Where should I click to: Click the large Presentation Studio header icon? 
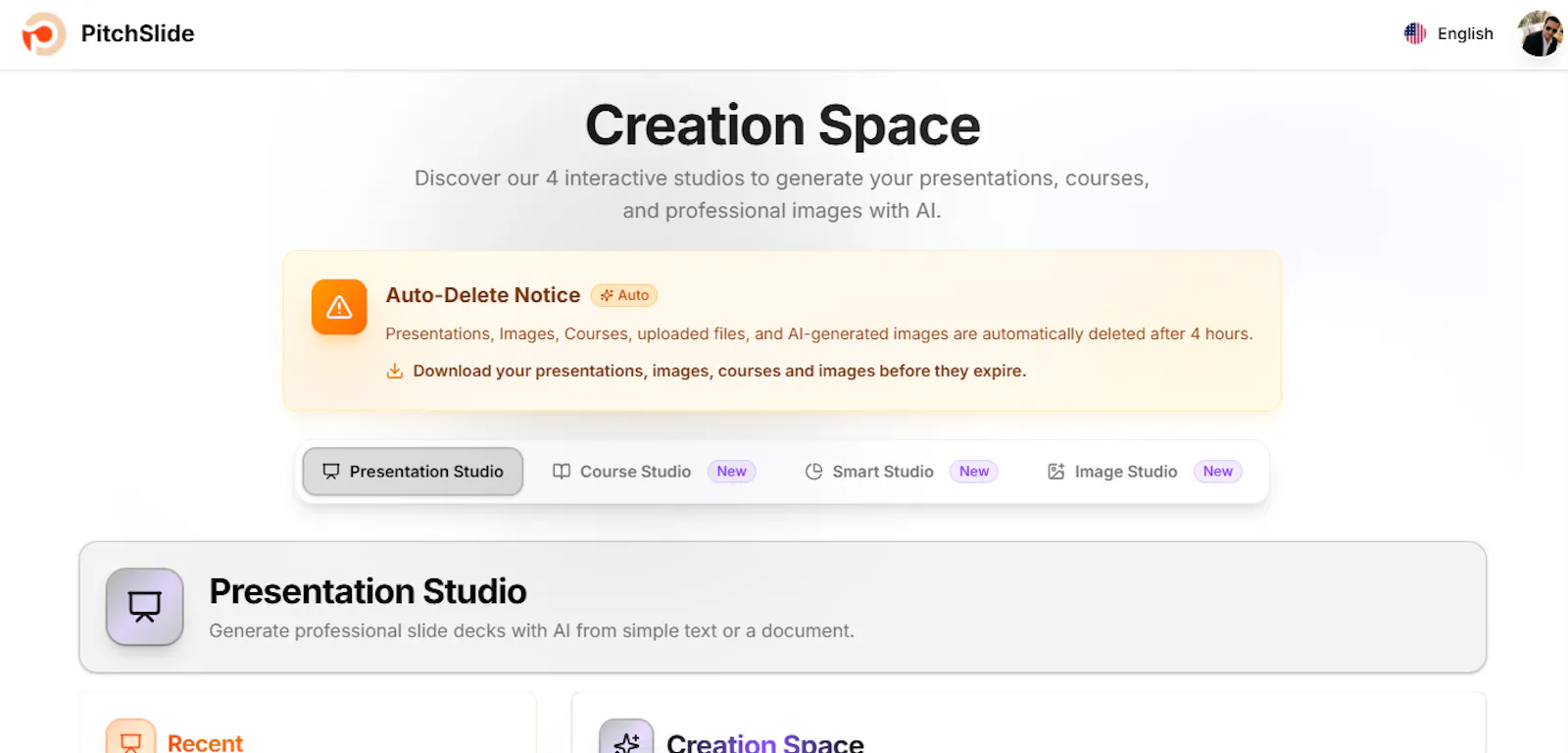(x=145, y=607)
